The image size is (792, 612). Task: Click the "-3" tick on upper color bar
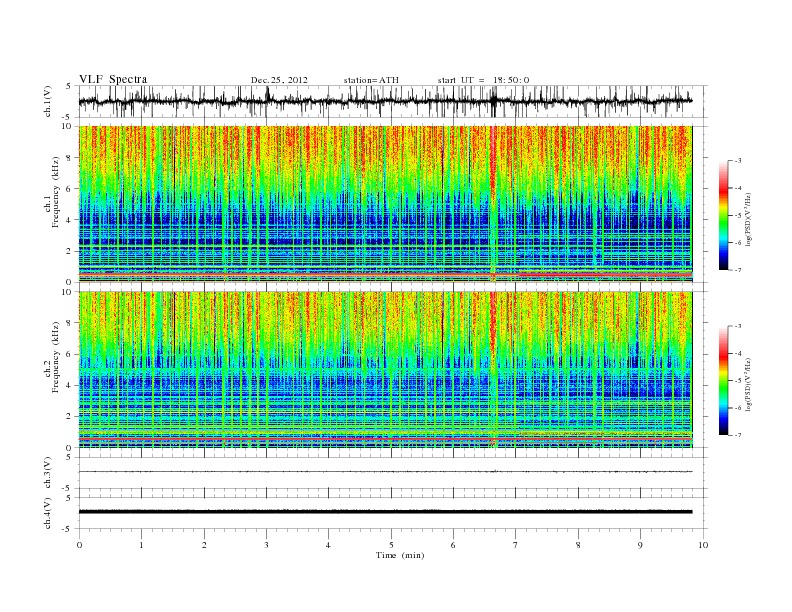point(738,161)
